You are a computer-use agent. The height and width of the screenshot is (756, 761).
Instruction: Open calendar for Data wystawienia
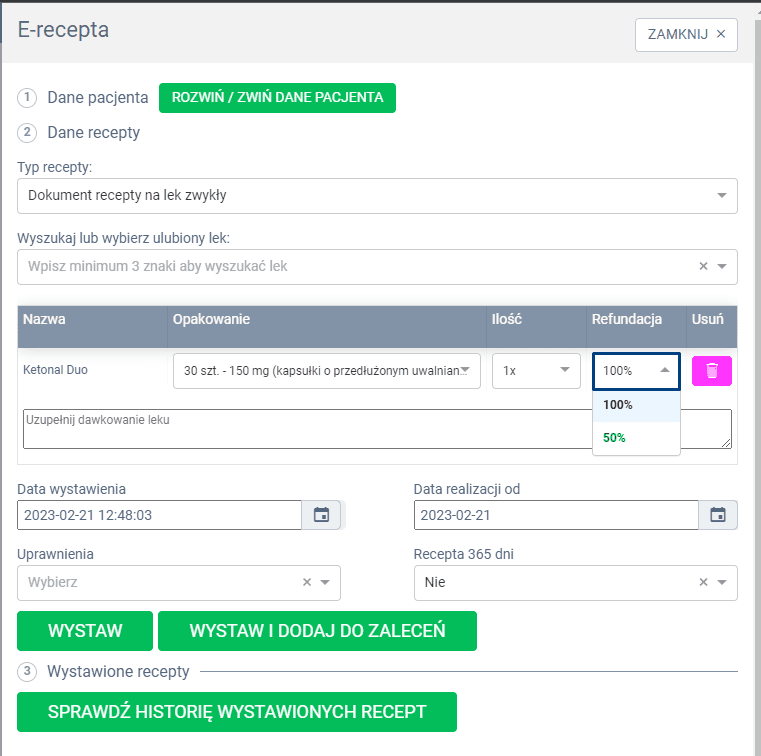point(321,515)
